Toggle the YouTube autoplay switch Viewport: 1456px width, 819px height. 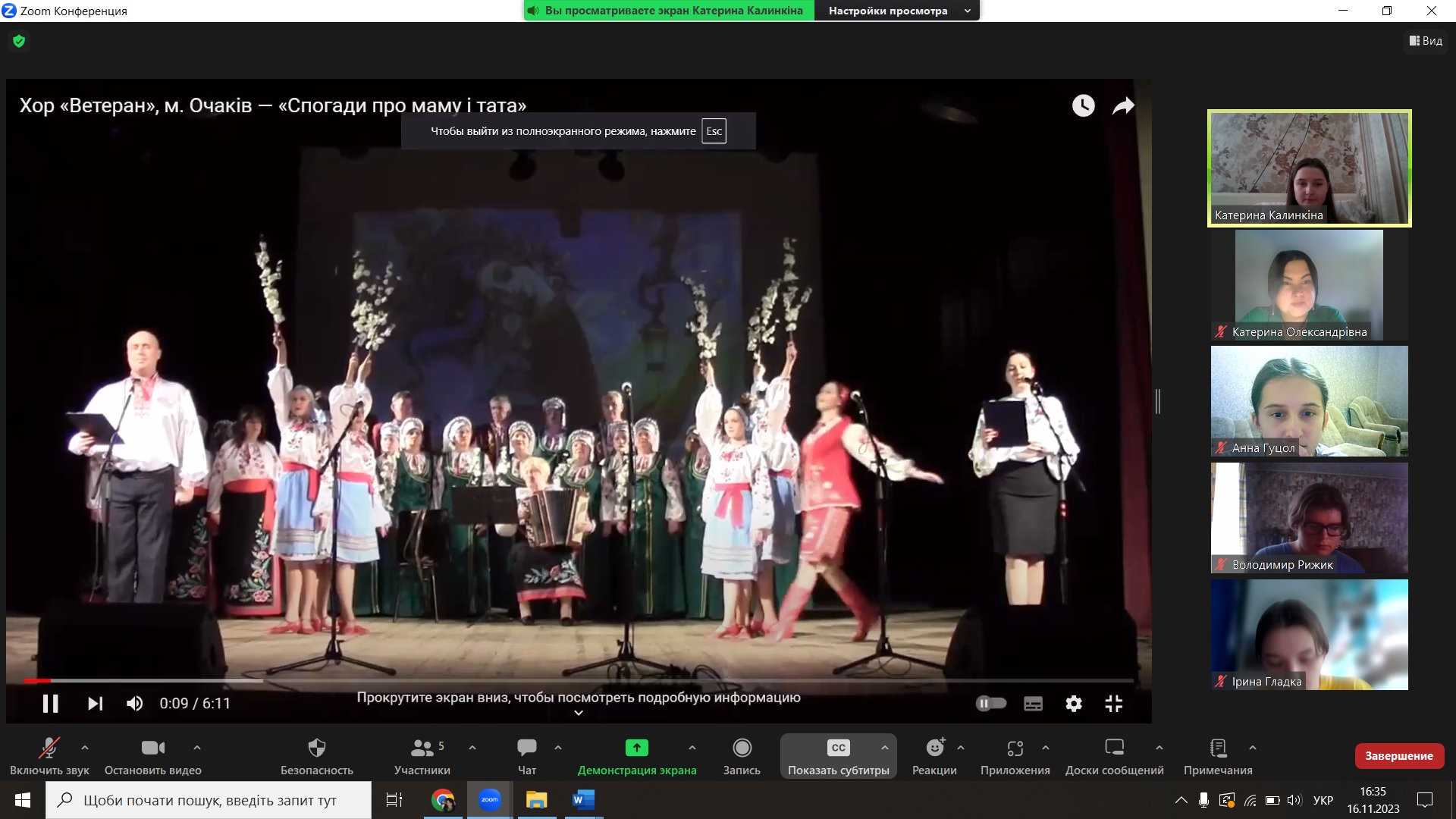pyautogui.click(x=990, y=704)
